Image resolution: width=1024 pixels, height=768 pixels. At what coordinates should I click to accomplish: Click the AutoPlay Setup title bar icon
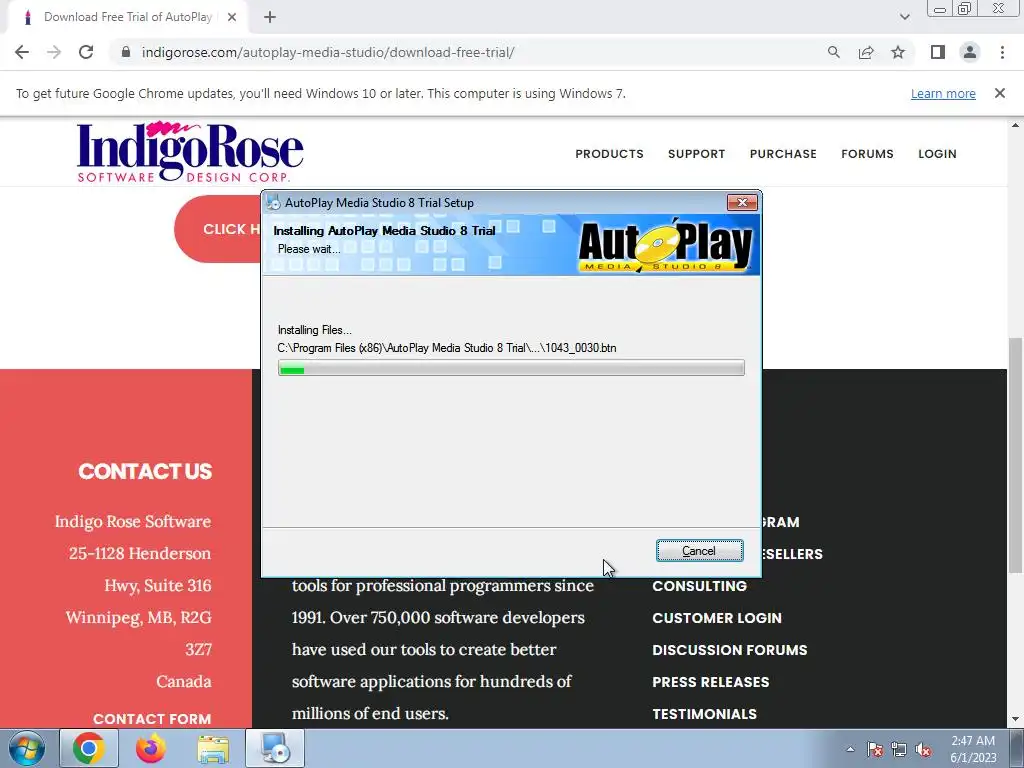pos(274,202)
